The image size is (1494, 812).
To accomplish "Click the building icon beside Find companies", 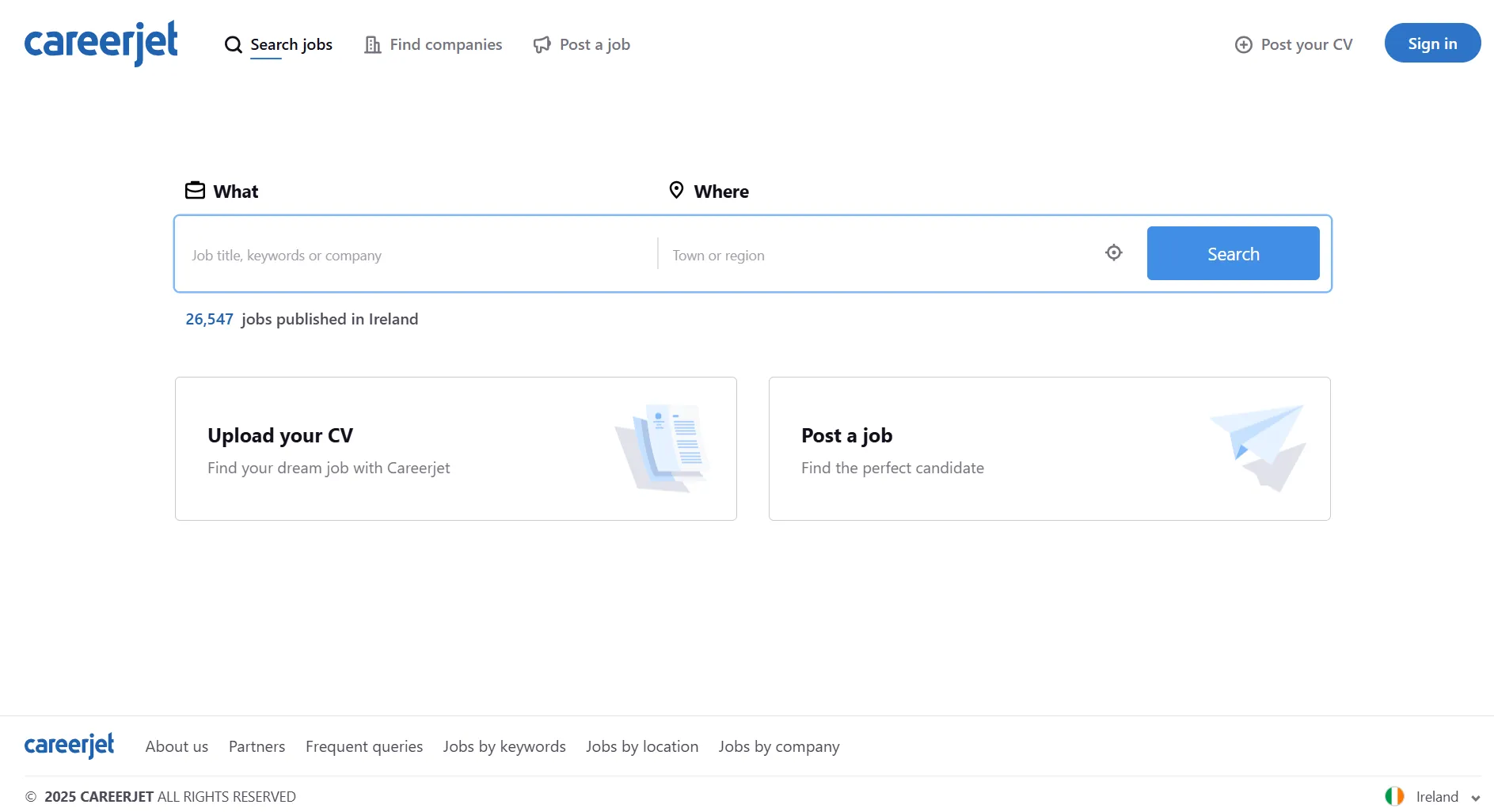I will click(x=372, y=45).
